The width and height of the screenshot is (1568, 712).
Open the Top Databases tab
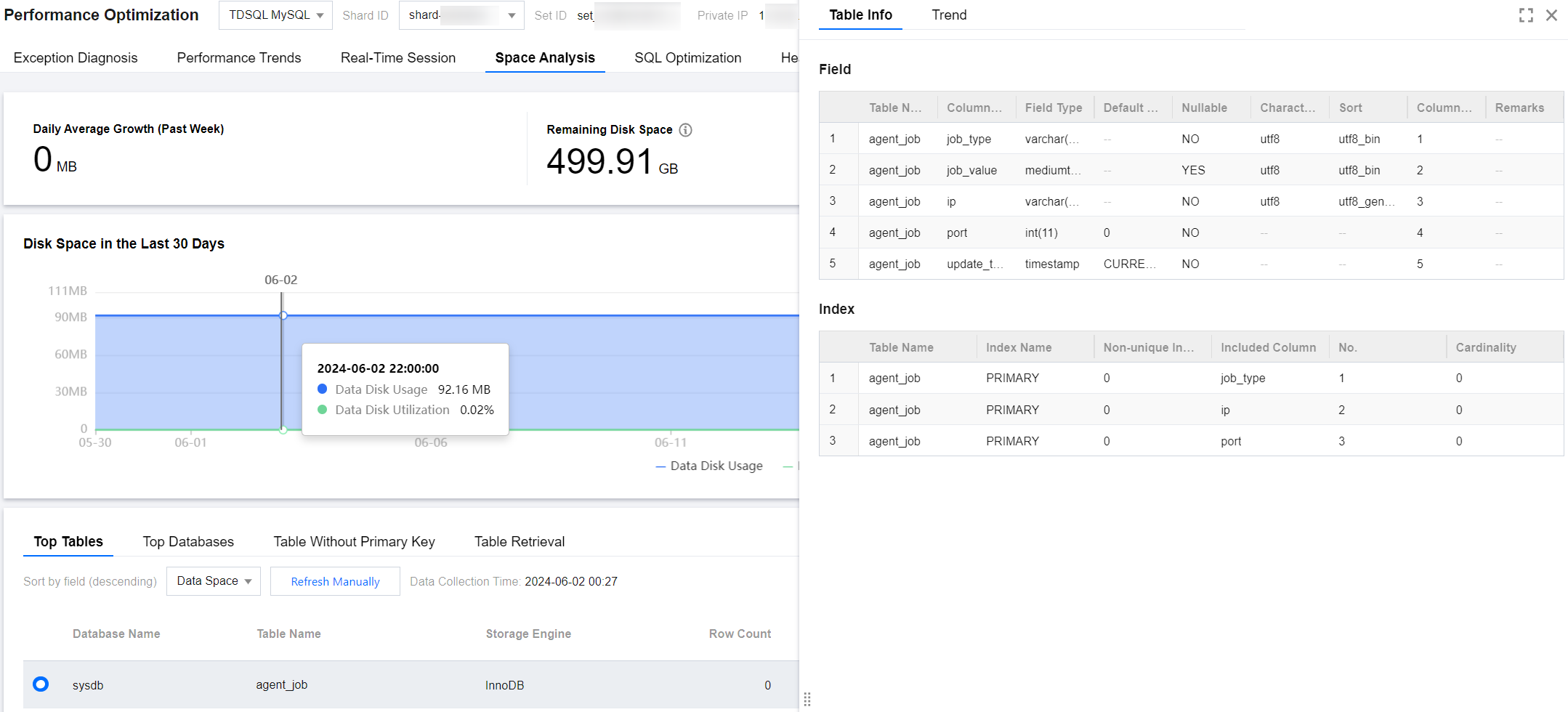pos(188,542)
